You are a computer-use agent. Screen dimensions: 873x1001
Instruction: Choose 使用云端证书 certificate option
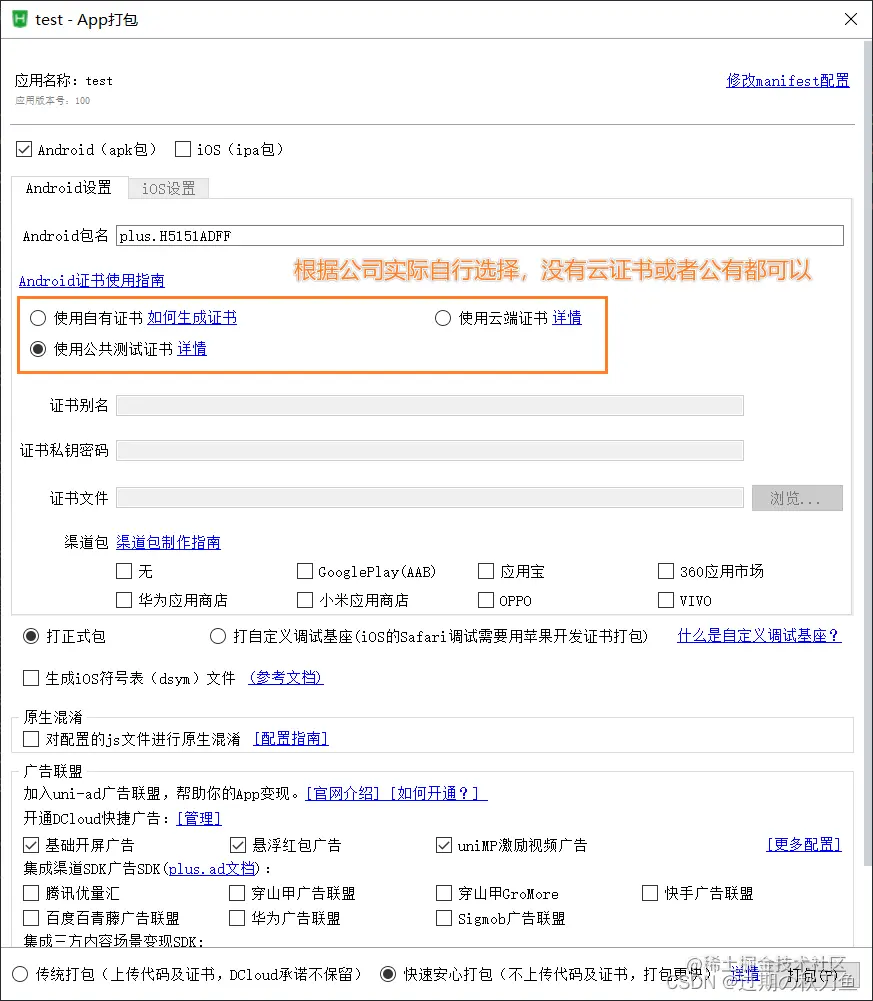443,318
